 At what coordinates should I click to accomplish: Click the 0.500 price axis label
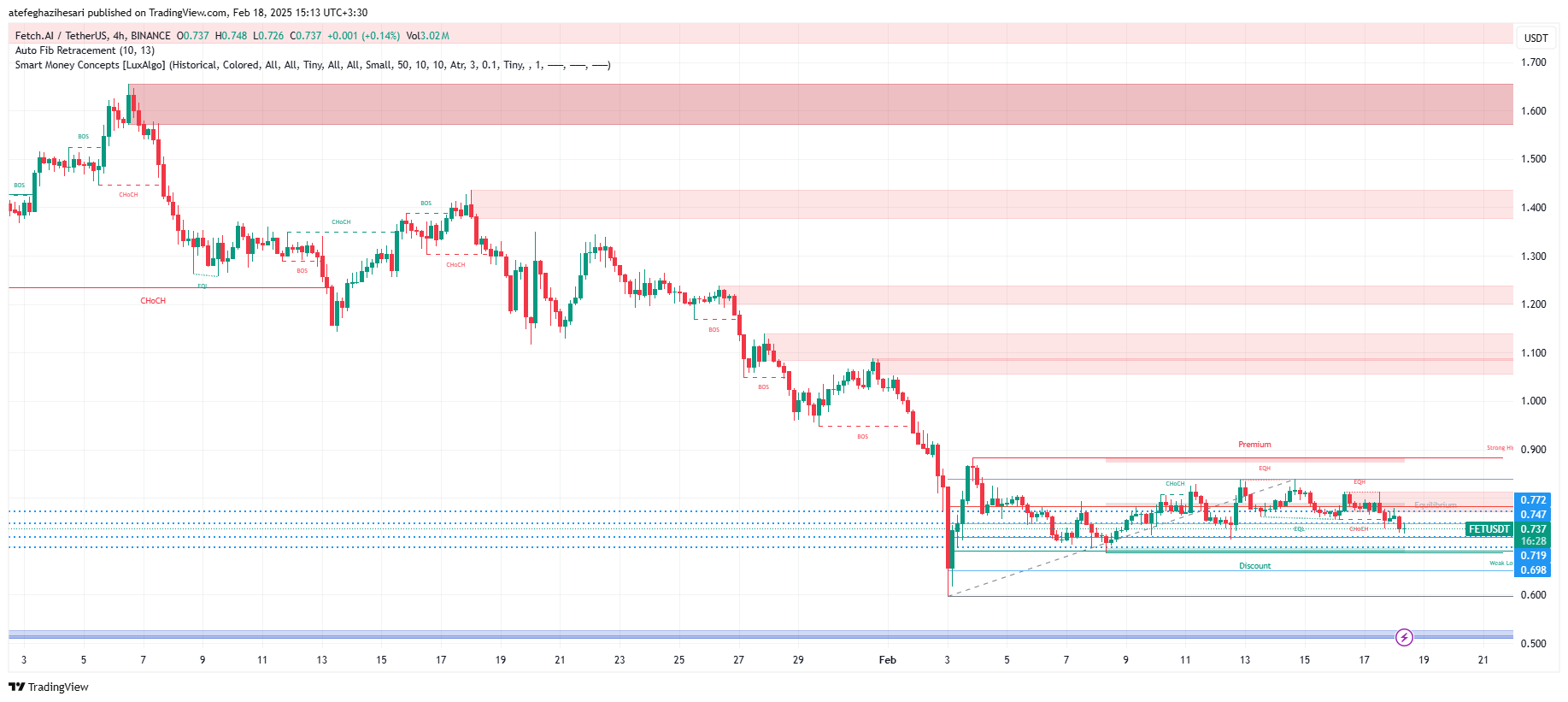pyautogui.click(x=1533, y=644)
